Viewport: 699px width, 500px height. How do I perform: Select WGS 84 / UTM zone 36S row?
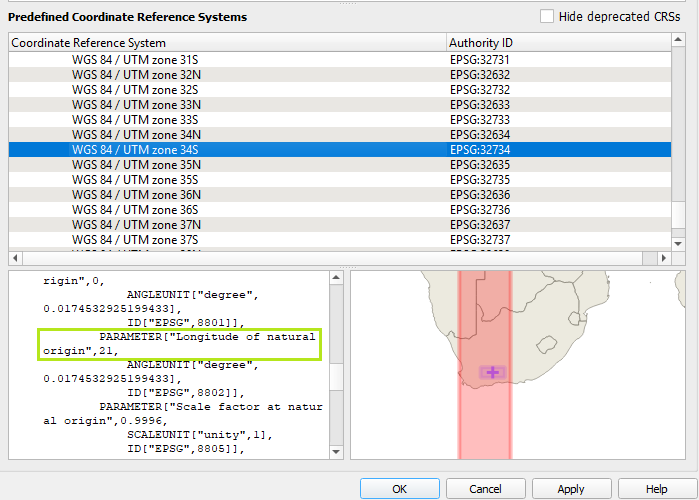point(340,210)
